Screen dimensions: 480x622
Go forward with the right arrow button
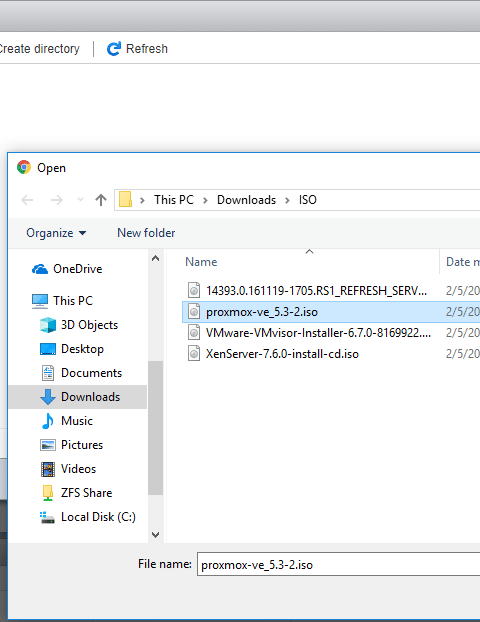(x=57, y=200)
